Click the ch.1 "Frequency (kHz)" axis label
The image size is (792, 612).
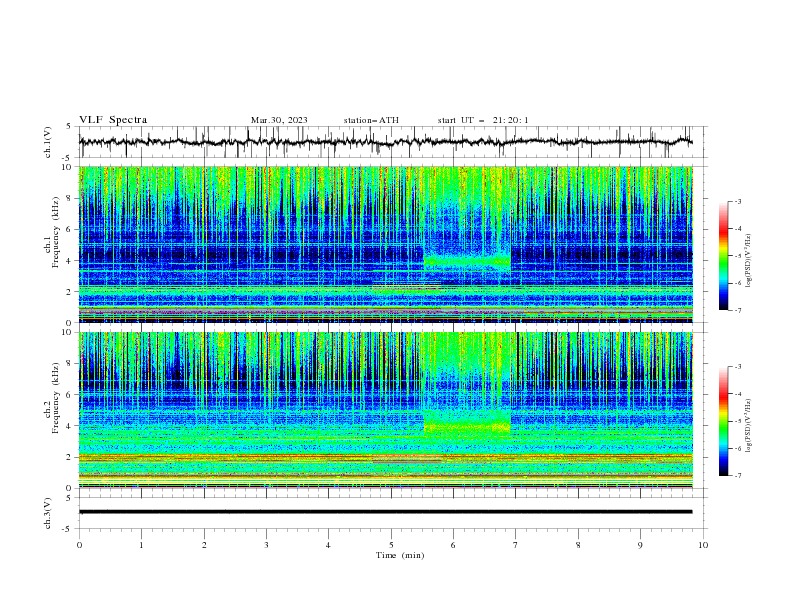coord(55,233)
